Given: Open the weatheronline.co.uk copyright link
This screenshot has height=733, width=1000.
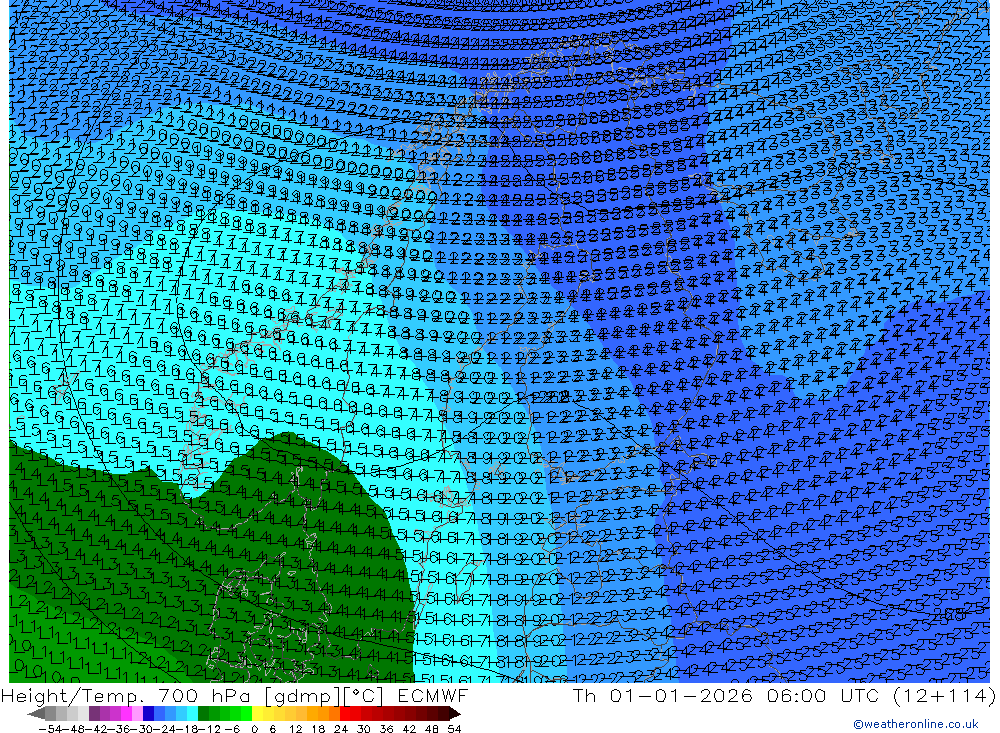Looking at the screenshot, I should tap(915, 724).
